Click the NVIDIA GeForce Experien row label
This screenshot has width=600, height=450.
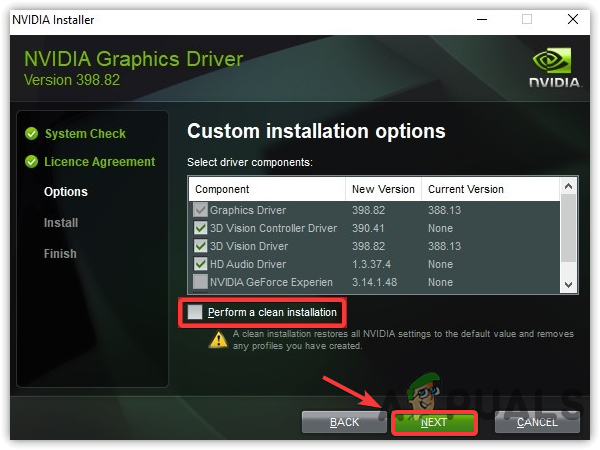click(x=271, y=282)
